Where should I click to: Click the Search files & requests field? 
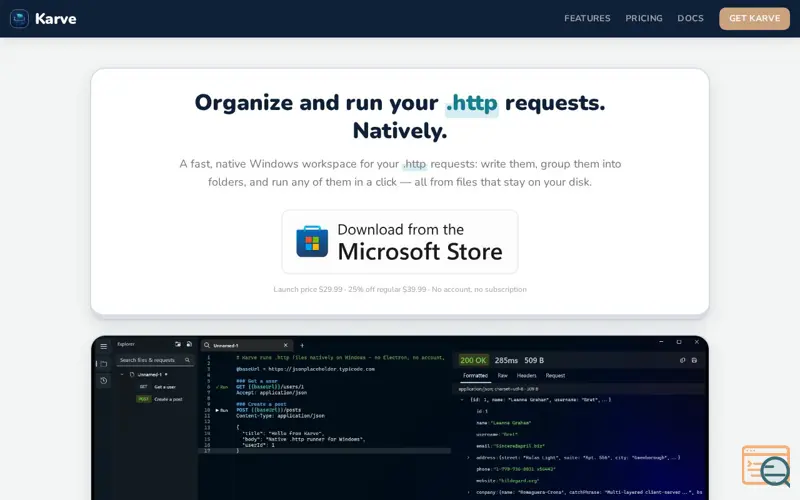click(x=155, y=360)
